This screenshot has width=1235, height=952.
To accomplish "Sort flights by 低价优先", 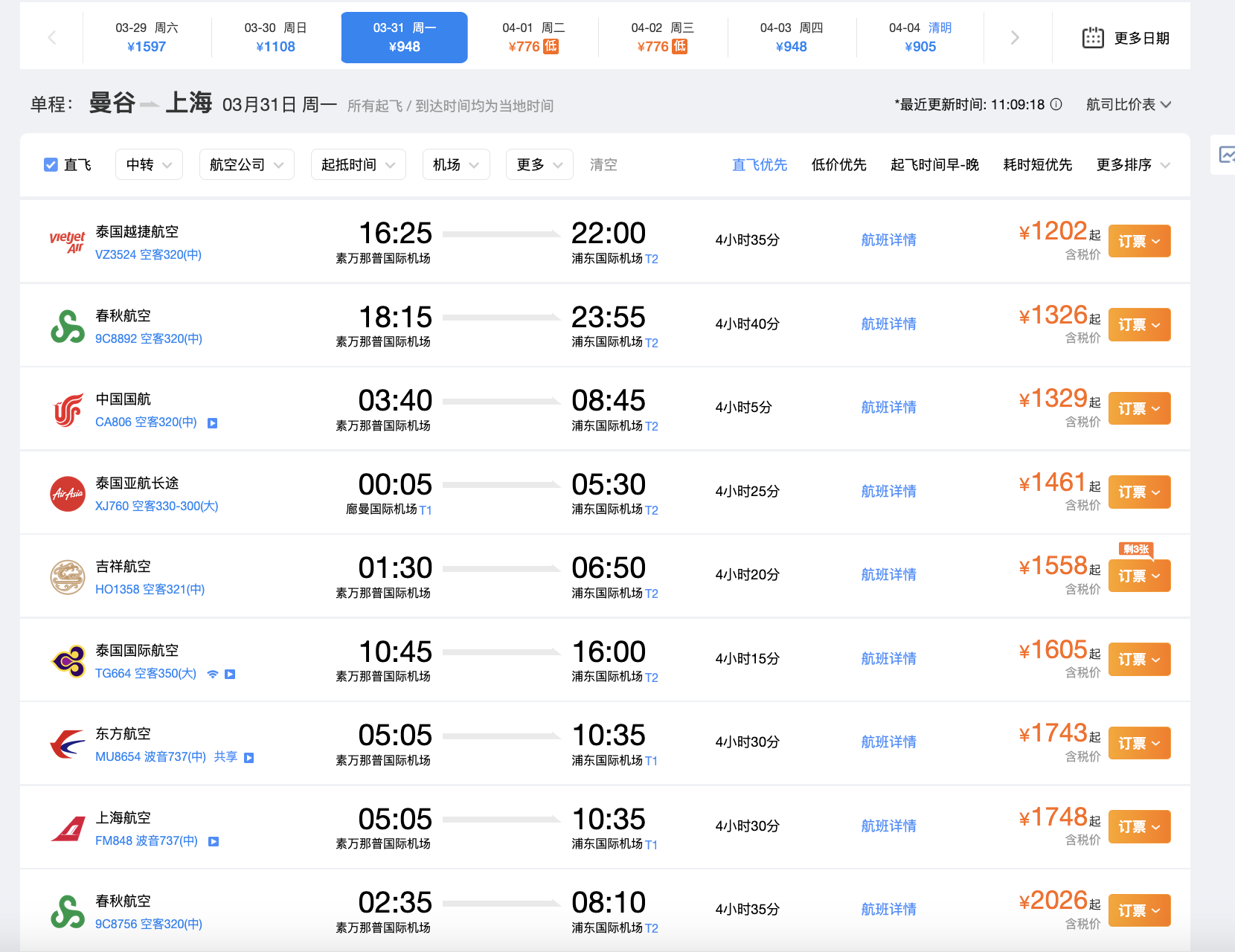I will coord(838,165).
